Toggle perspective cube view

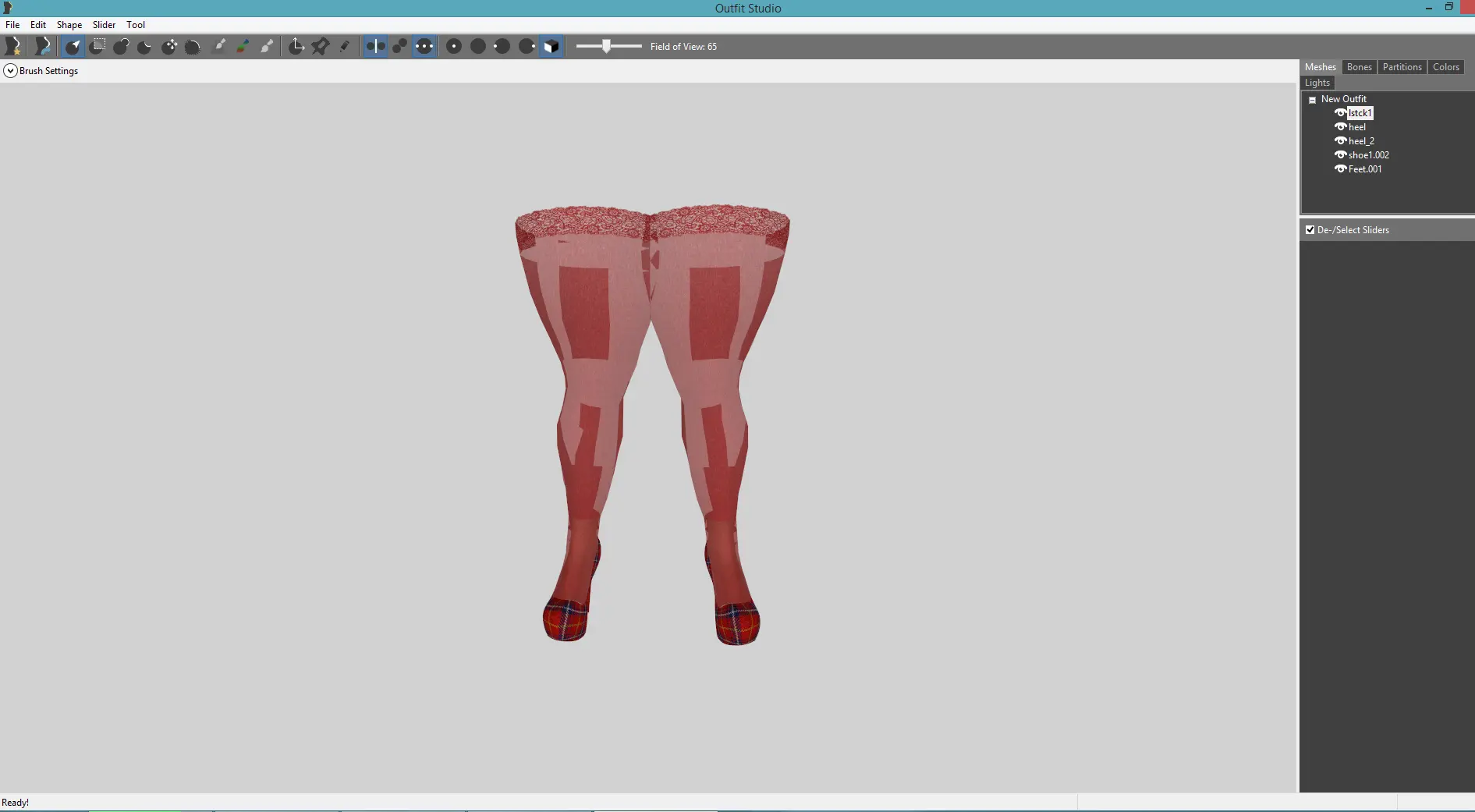coord(551,46)
